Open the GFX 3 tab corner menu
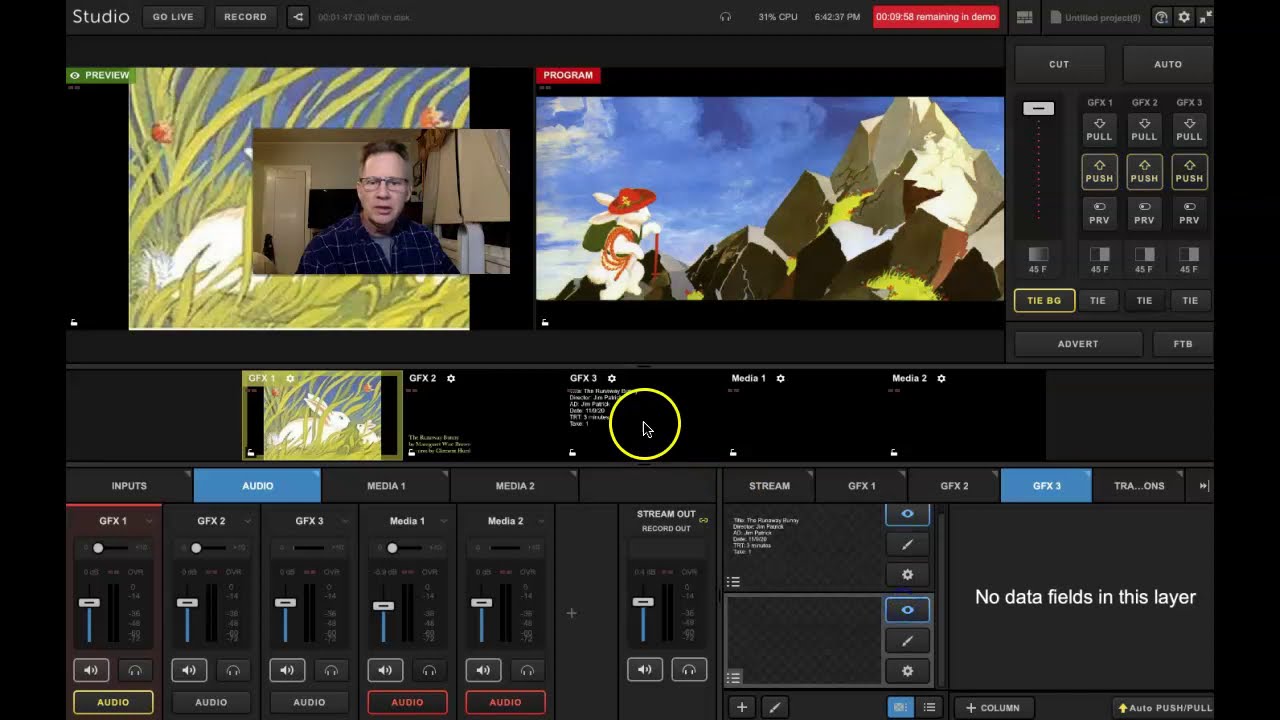The height and width of the screenshot is (720, 1280). point(1087,473)
